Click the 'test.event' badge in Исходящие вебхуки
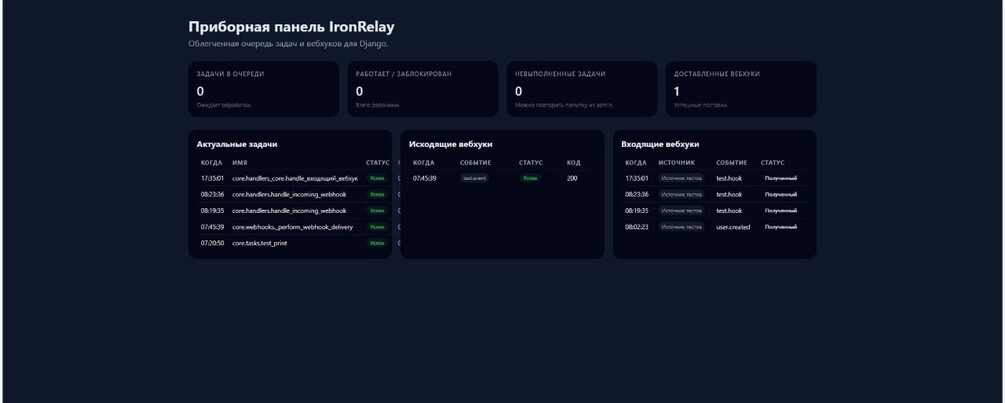1005x403 pixels. tap(474, 178)
